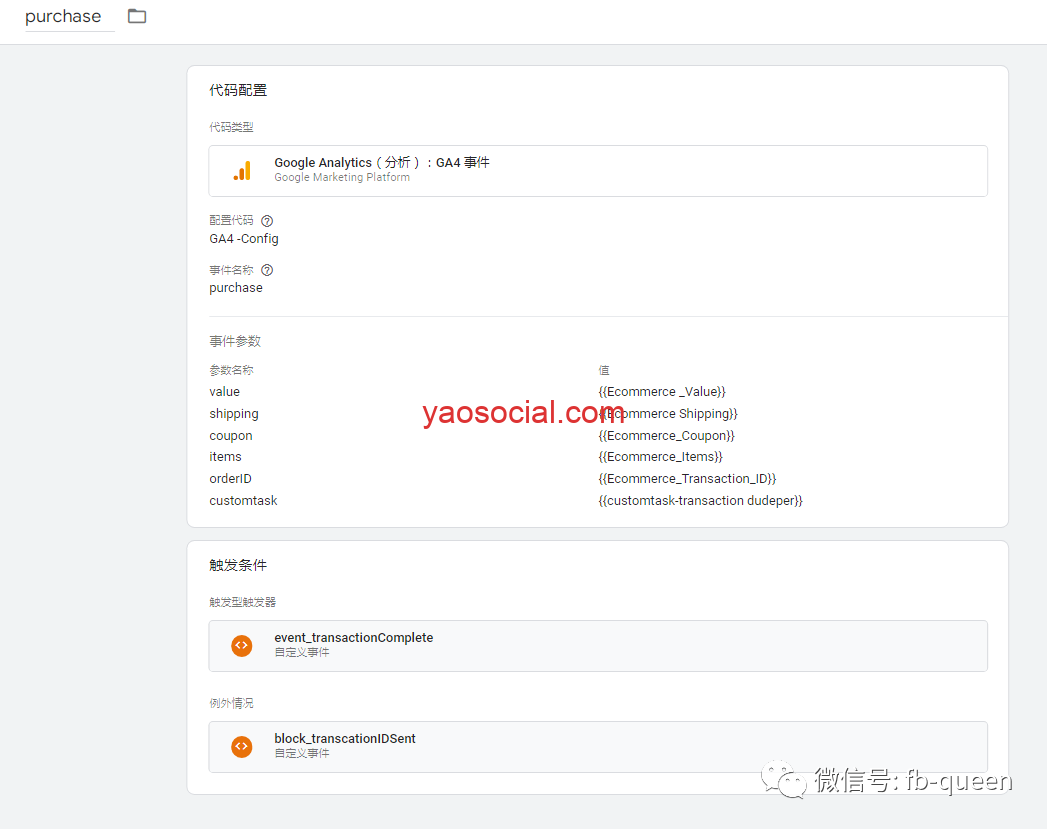Click the event_transactionComplete trigger icon
Screen dimensions: 1047x829
click(242, 645)
